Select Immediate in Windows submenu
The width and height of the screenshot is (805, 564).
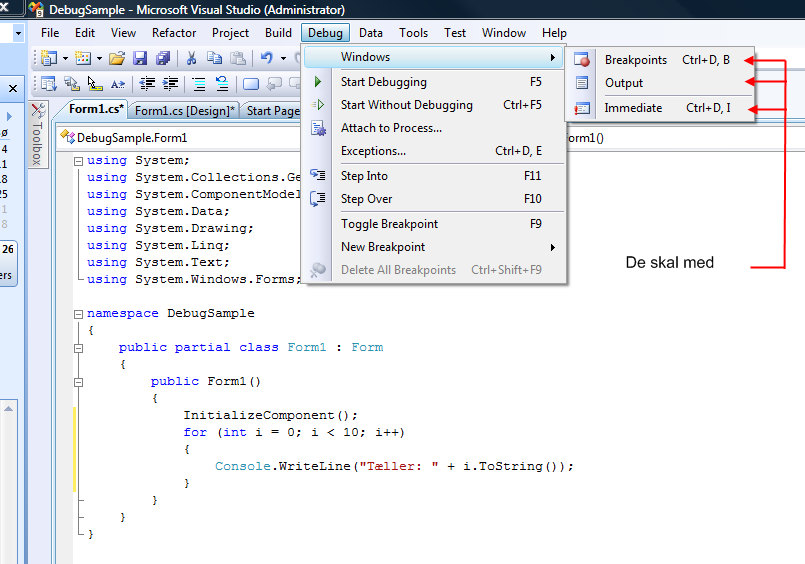(660, 108)
